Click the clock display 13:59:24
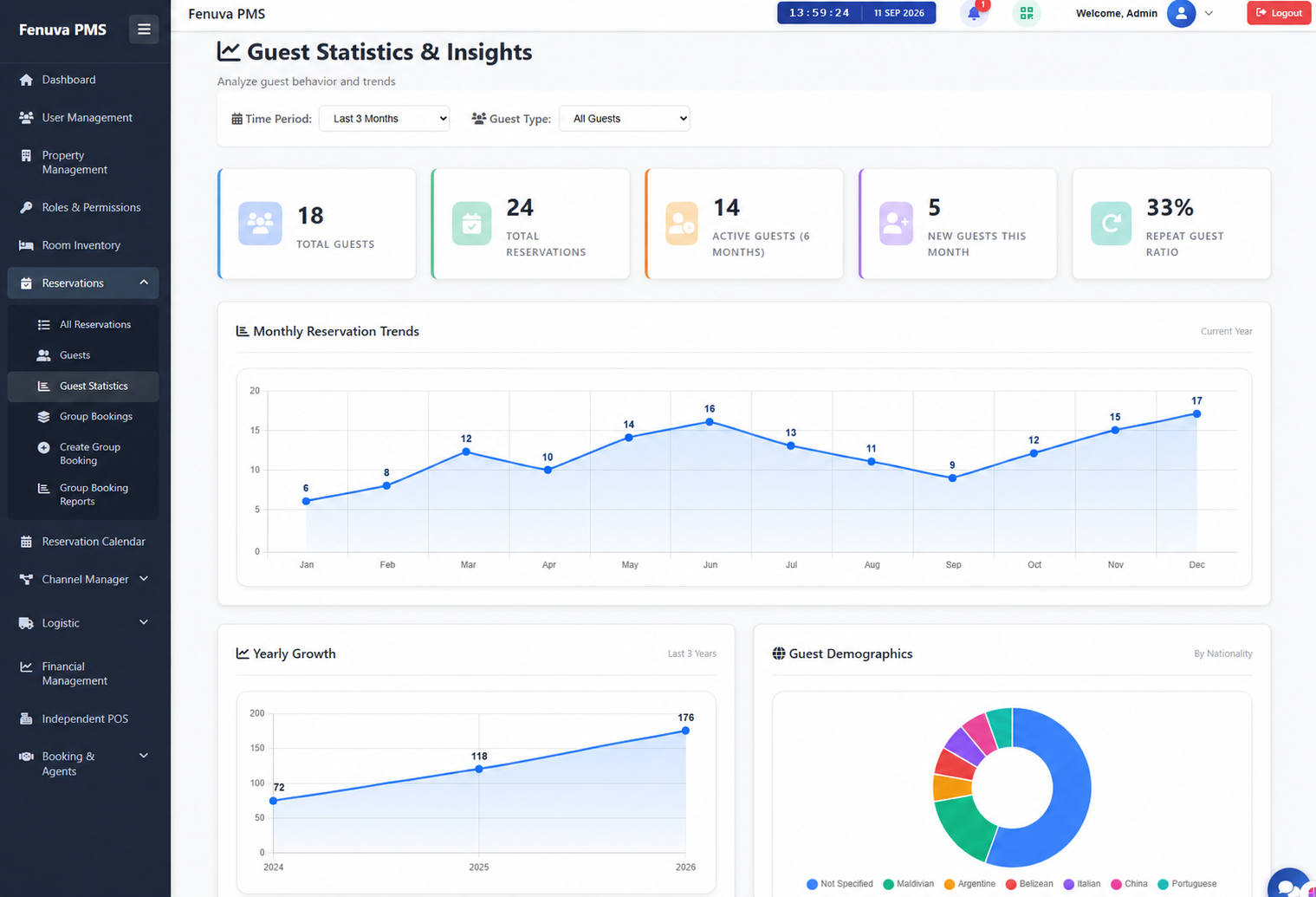The width and height of the screenshot is (1316, 897). 820,13
